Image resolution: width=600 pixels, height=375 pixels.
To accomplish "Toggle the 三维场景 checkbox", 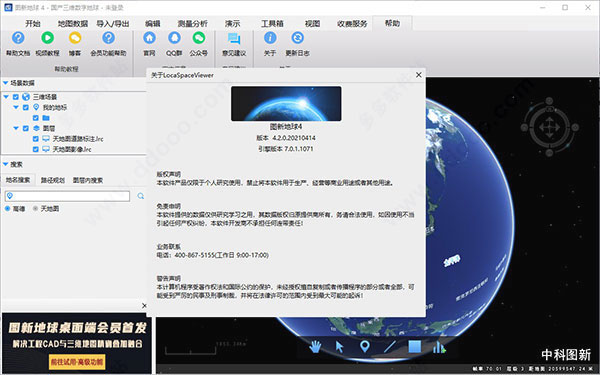I will point(16,97).
